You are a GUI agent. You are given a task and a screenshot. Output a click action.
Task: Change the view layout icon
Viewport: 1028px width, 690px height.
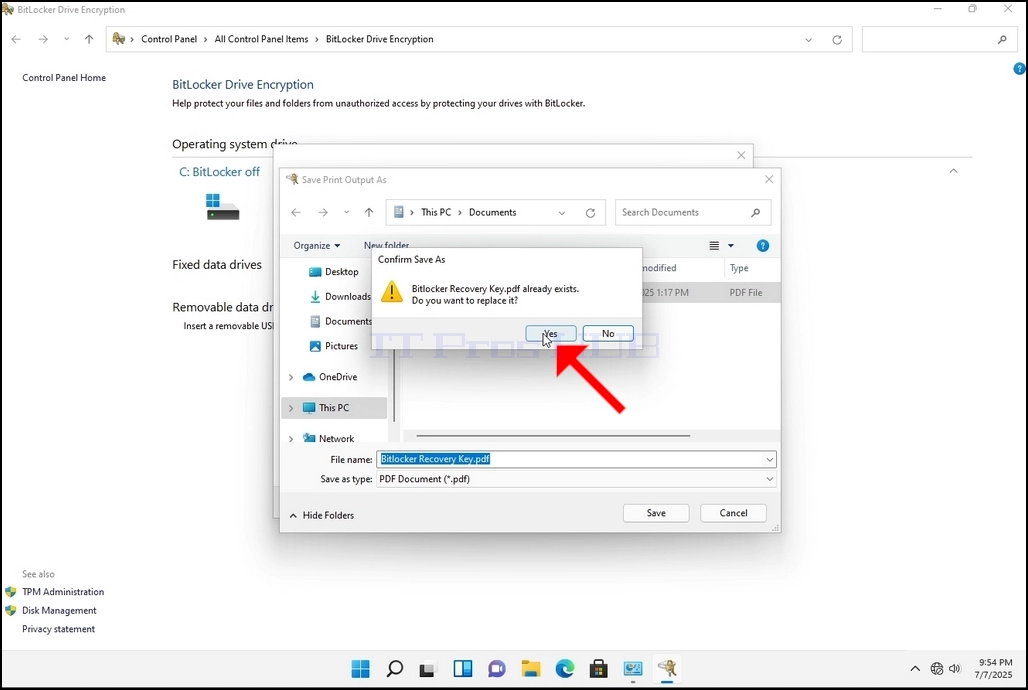[714, 246]
